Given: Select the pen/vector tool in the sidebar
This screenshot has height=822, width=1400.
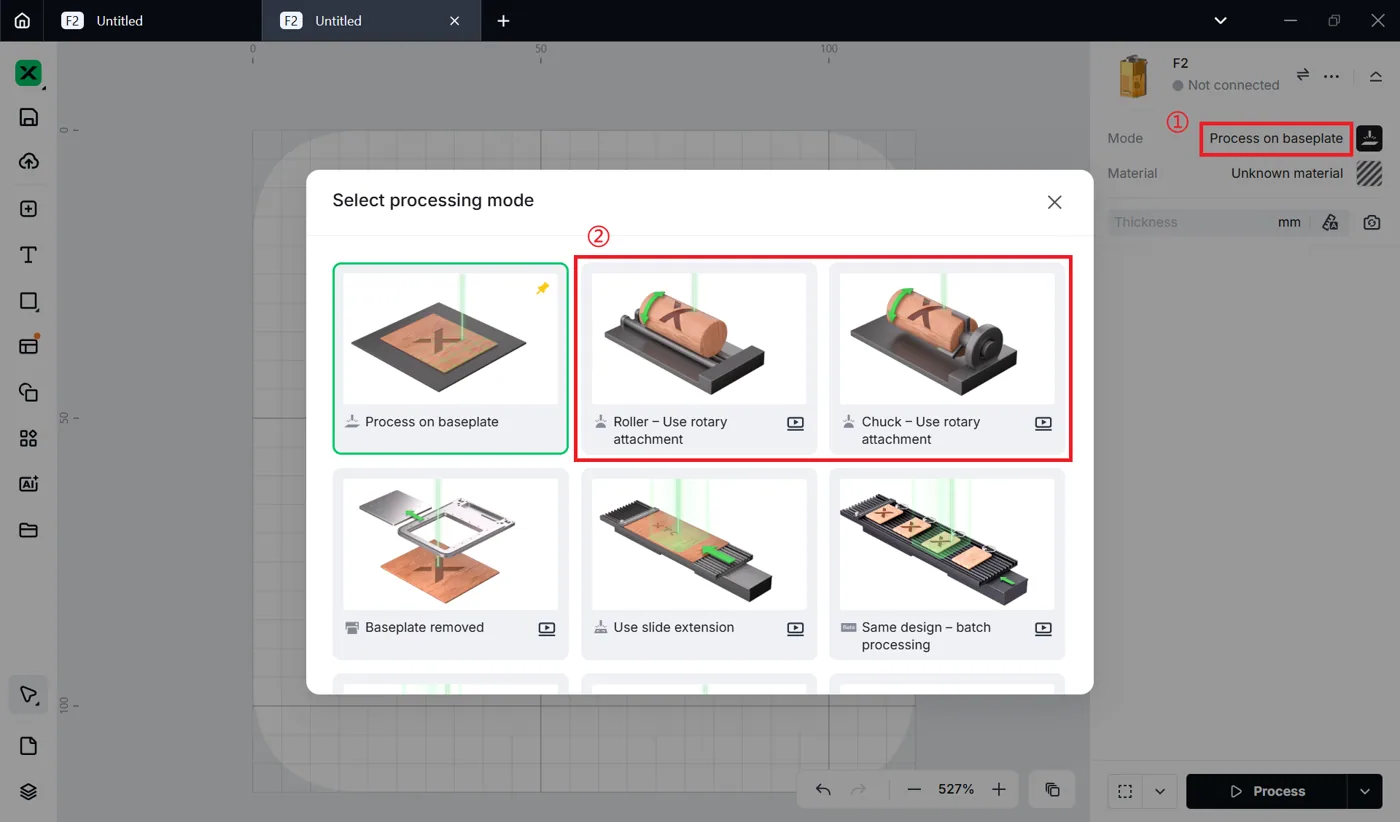Looking at the screenshot, I should coord(28,695).
